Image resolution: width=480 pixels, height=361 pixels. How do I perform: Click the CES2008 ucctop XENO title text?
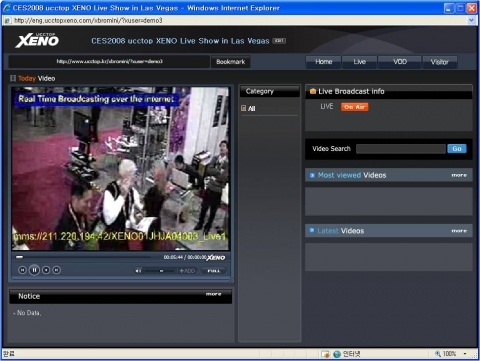[x=180, y=41]
